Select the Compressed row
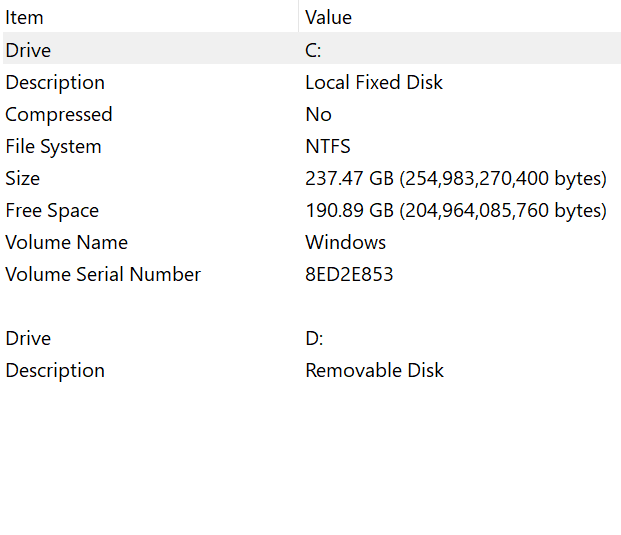 click(59, 114)
